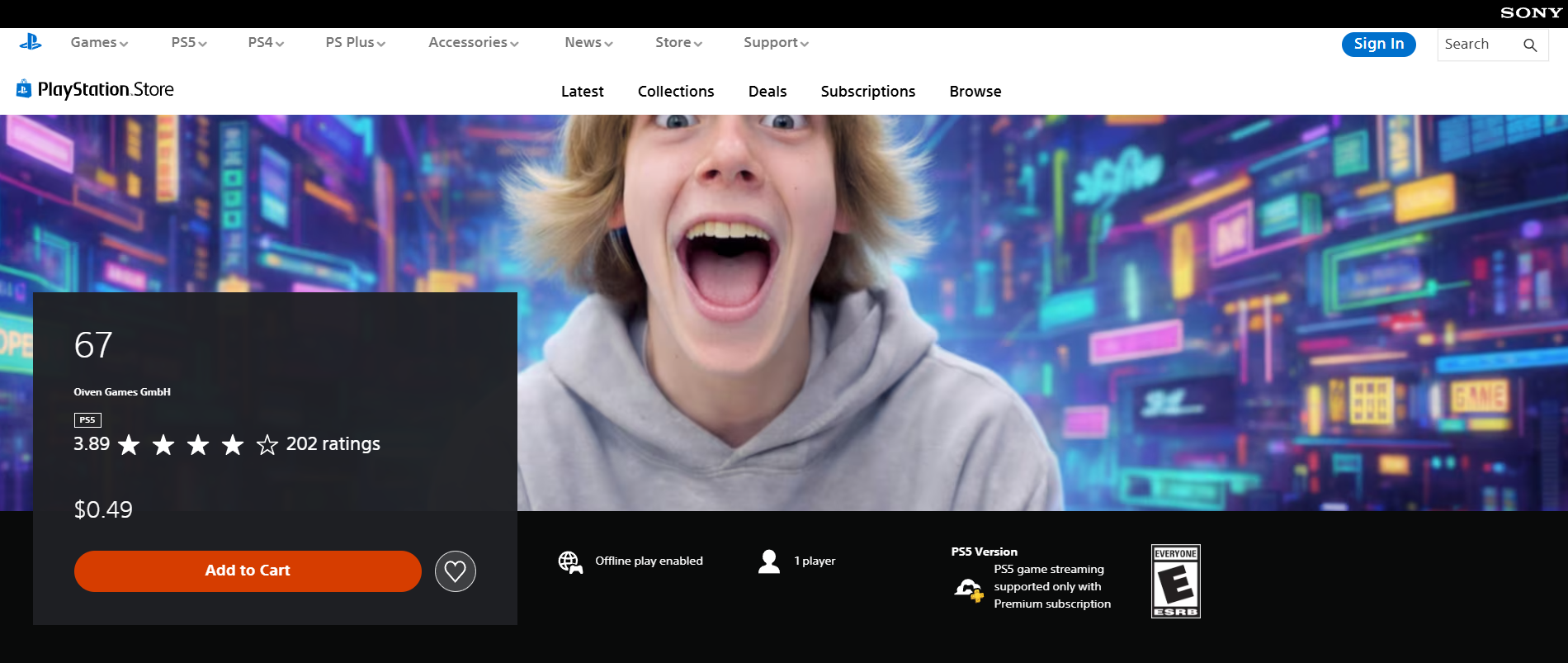
Task: Click the fifth empty rating star
Action: (267, 445)
